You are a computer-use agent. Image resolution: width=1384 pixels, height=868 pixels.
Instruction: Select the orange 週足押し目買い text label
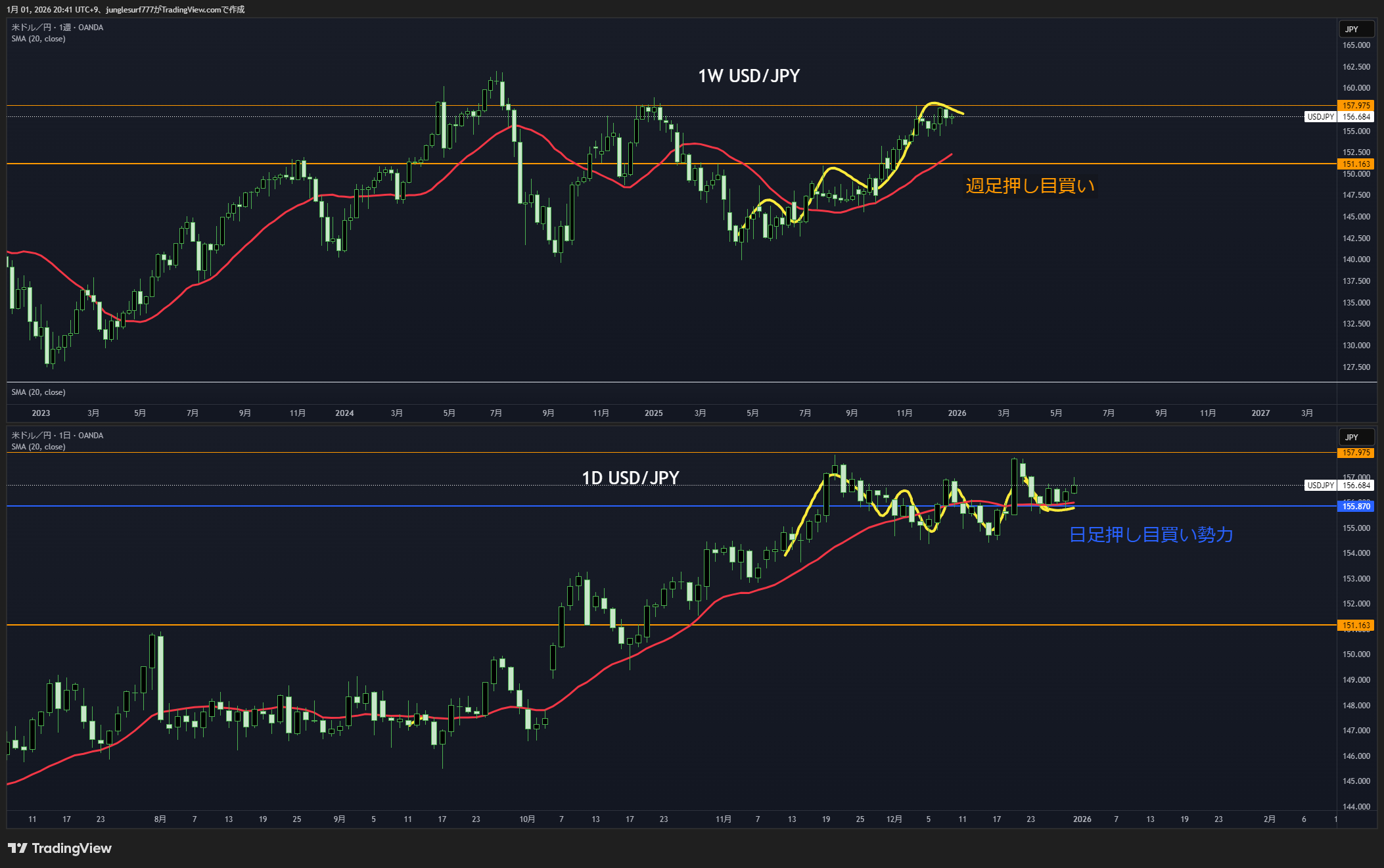1030,186
